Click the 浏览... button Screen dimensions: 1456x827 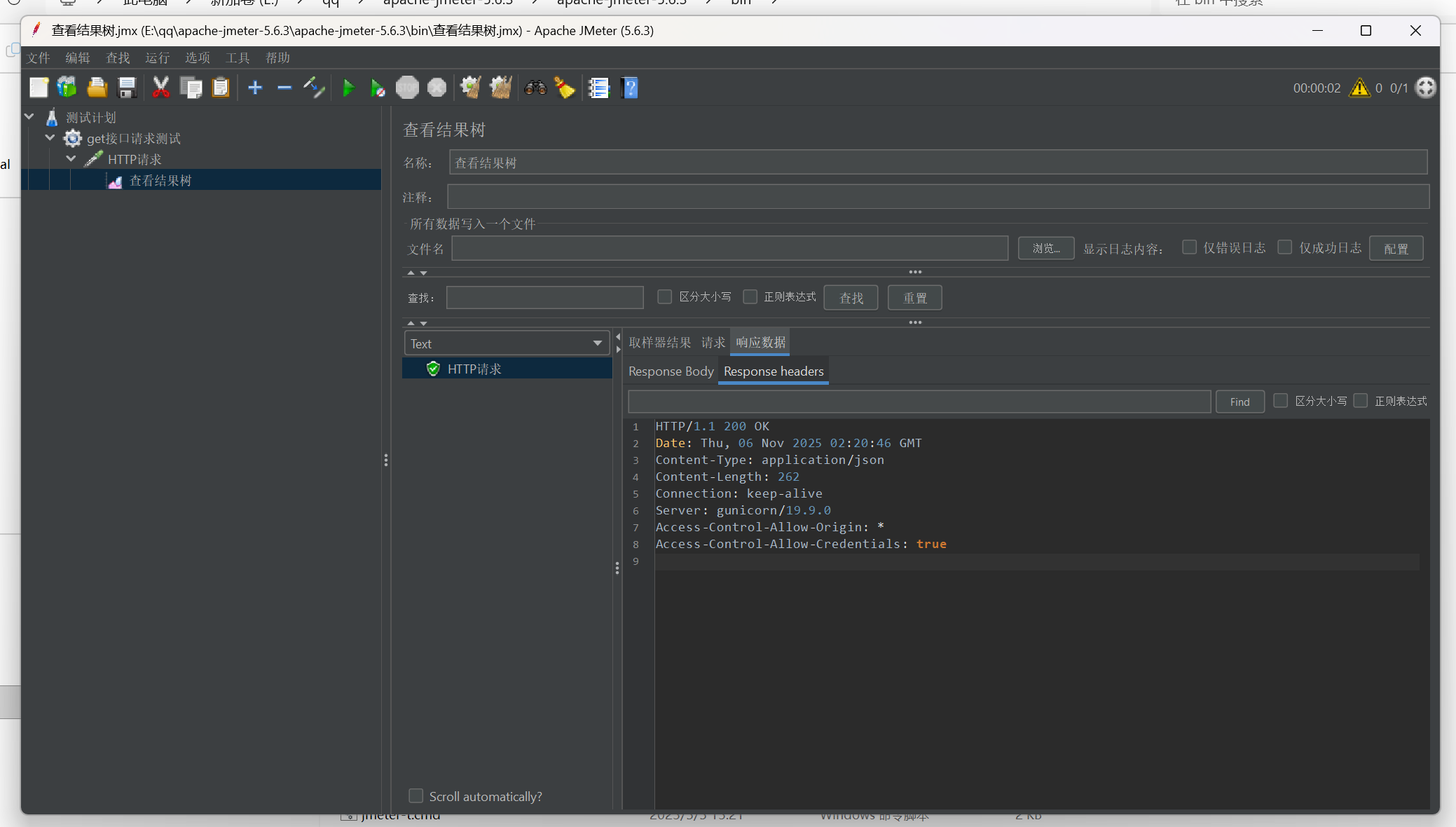[1045, 249]
